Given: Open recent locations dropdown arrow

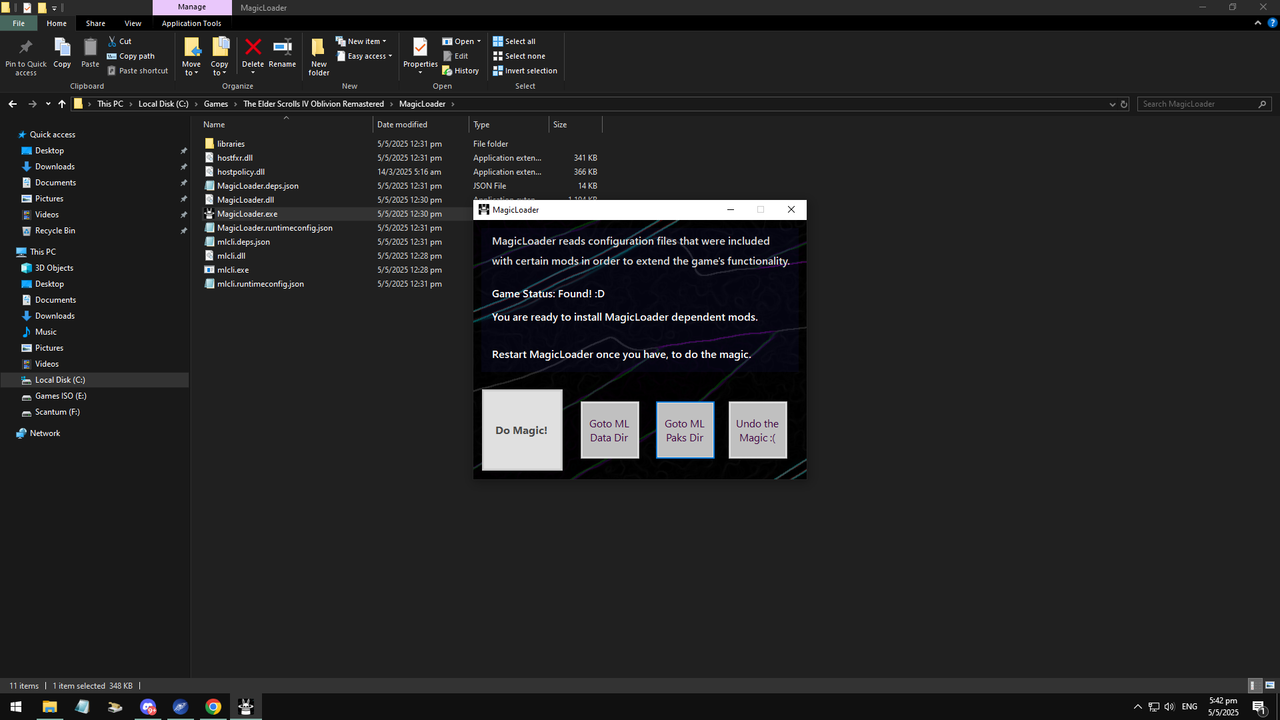Looking at the screenshot, I should (x=48, y=104).
